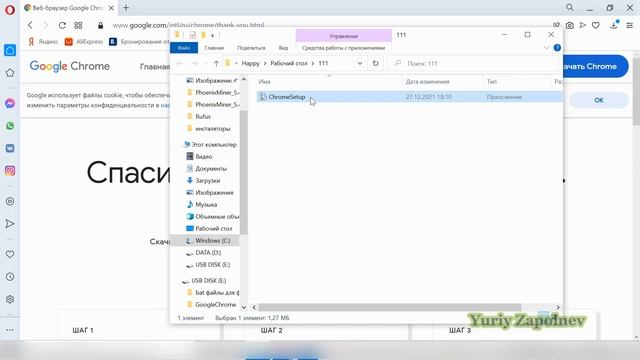Image resolution: width=640 pixels, height=360 pixels.
Task: Open bookmarks heart in Opera sidebar
Action: click(x=10, y=254)
